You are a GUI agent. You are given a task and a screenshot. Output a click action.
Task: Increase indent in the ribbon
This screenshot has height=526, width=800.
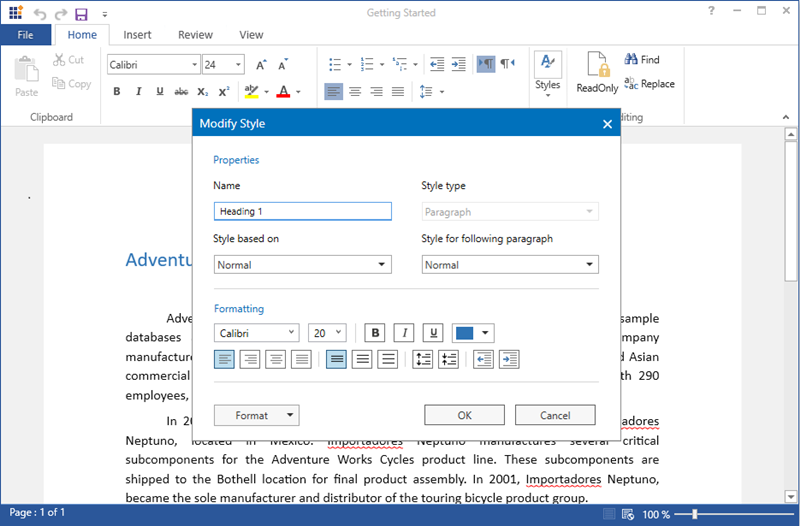(459, 64)
